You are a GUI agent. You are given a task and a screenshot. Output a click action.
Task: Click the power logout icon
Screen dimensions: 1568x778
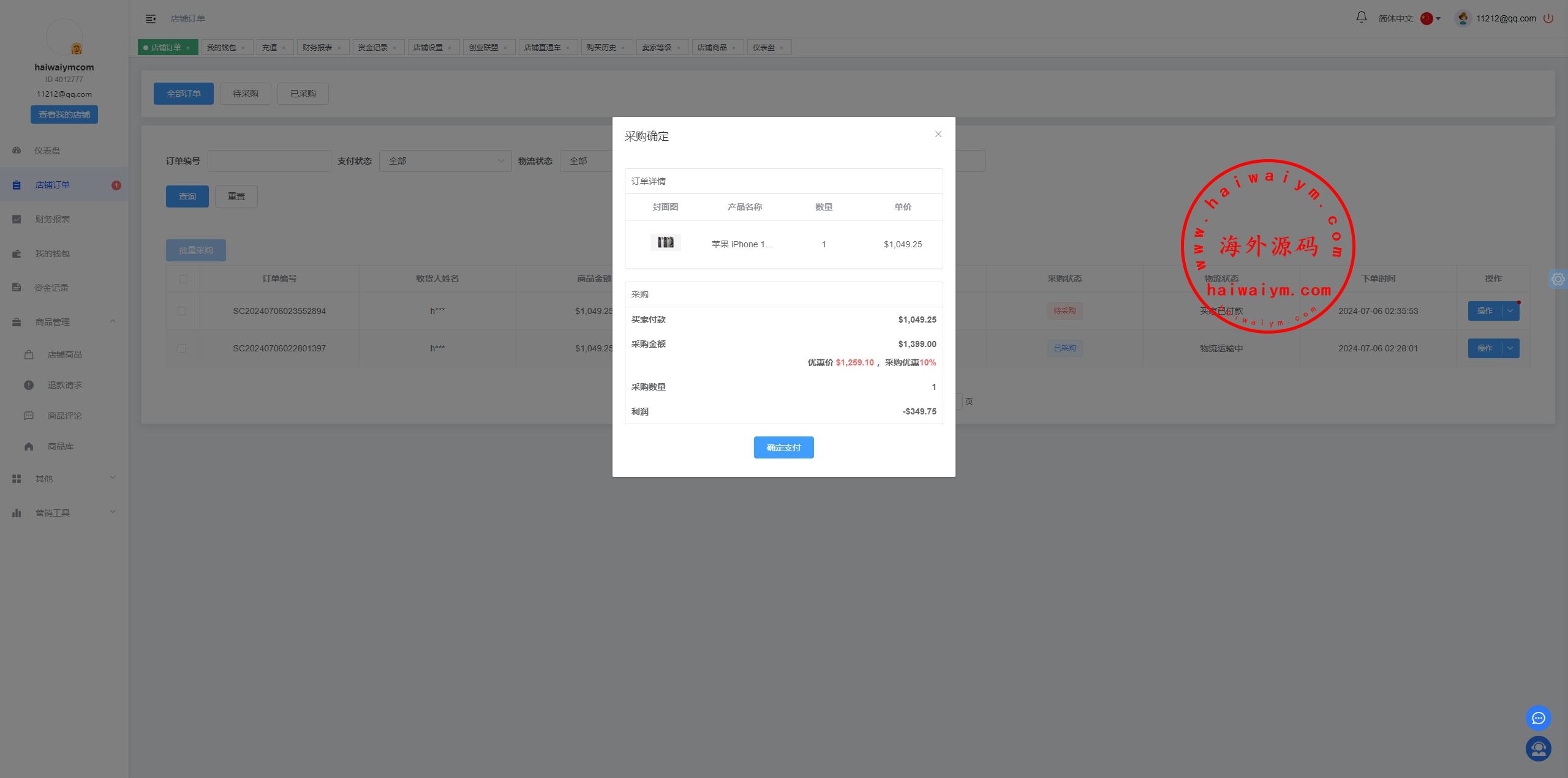[1548, 18]
